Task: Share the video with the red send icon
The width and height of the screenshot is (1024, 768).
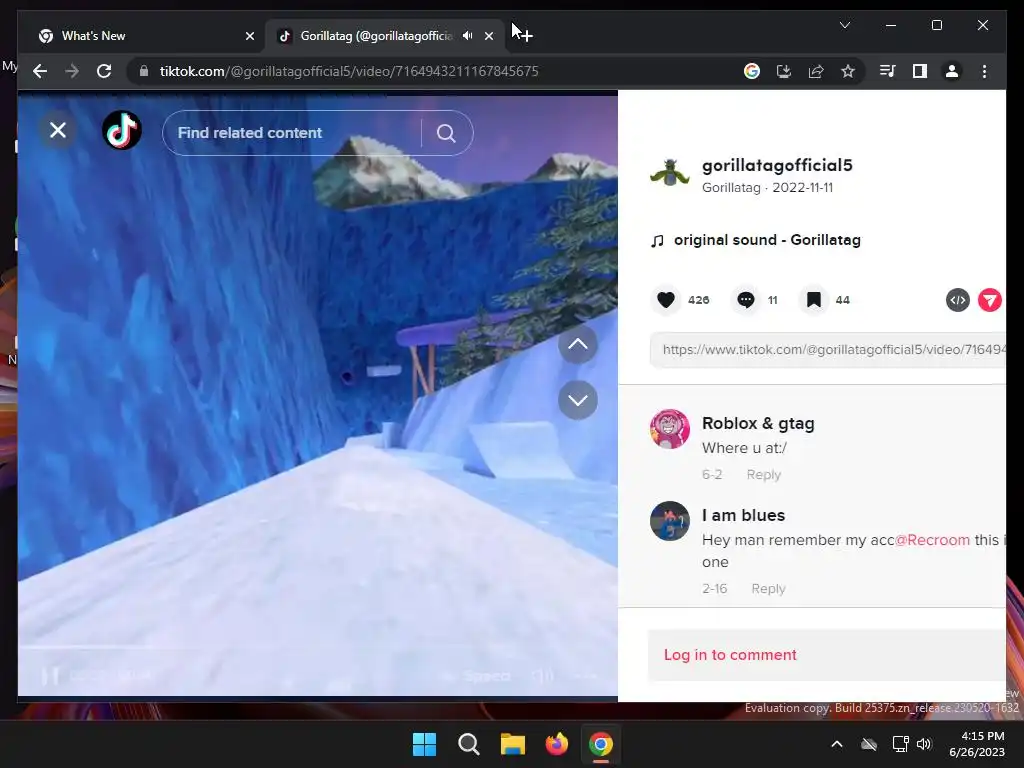Action: tap(990, 300)
